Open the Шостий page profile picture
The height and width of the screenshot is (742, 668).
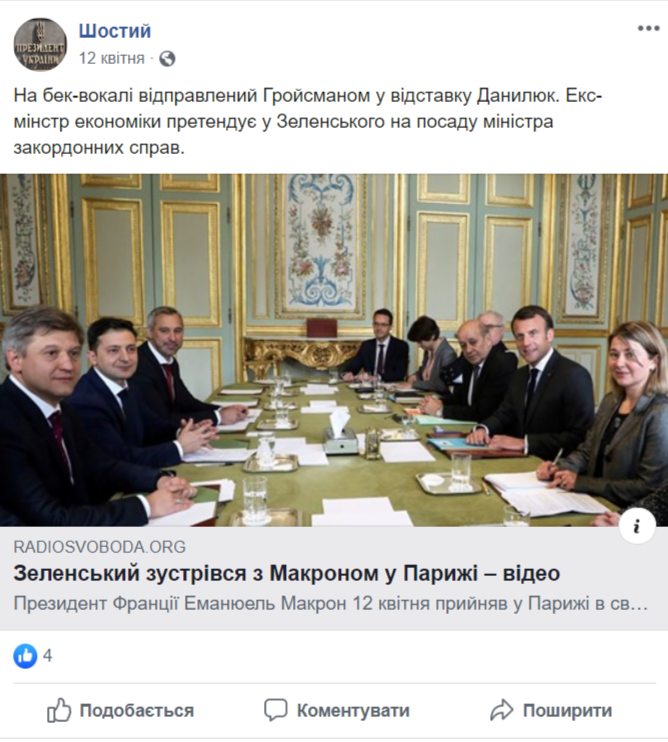pos(40,44)
